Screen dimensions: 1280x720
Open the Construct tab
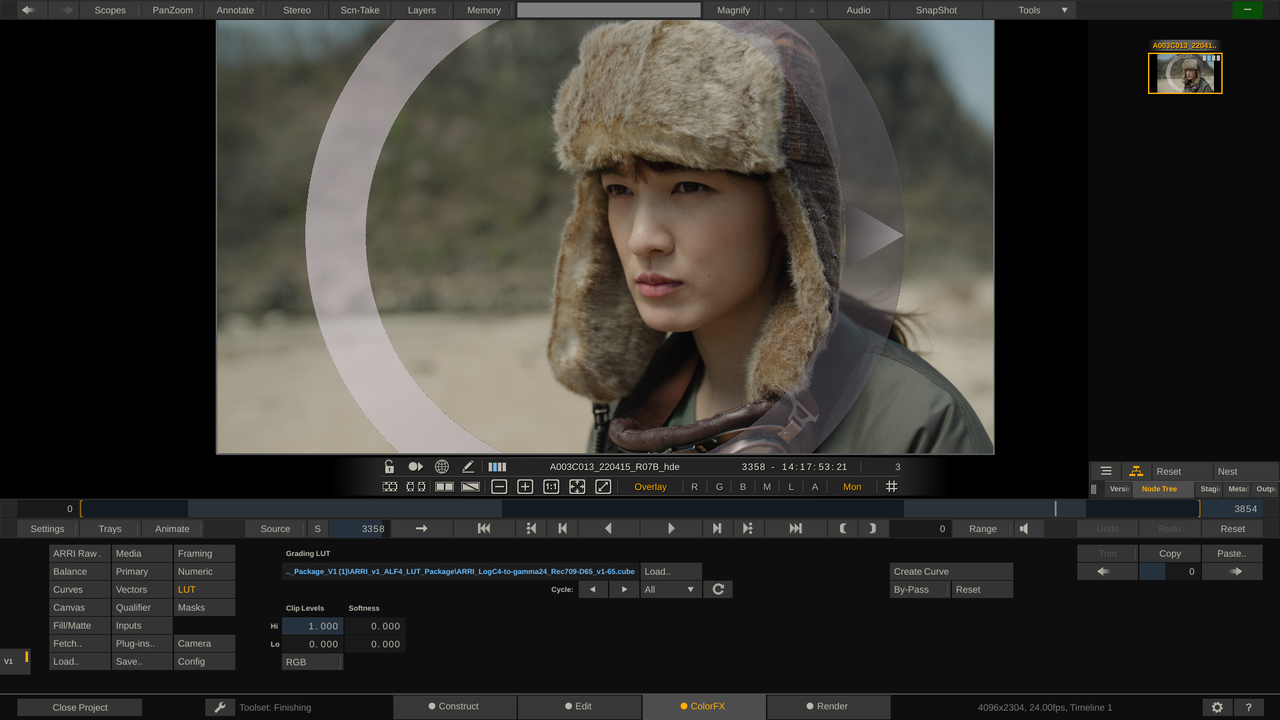[454, 707]
